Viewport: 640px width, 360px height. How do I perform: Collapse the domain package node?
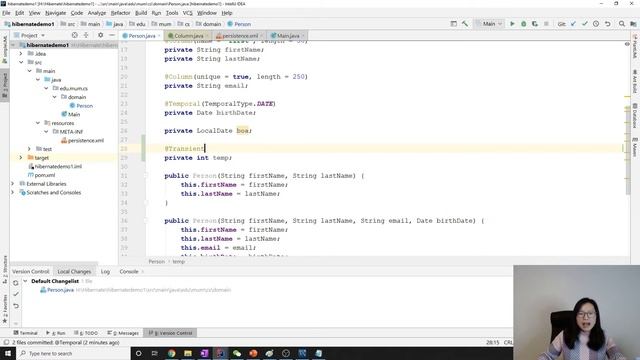pos(54,97)
